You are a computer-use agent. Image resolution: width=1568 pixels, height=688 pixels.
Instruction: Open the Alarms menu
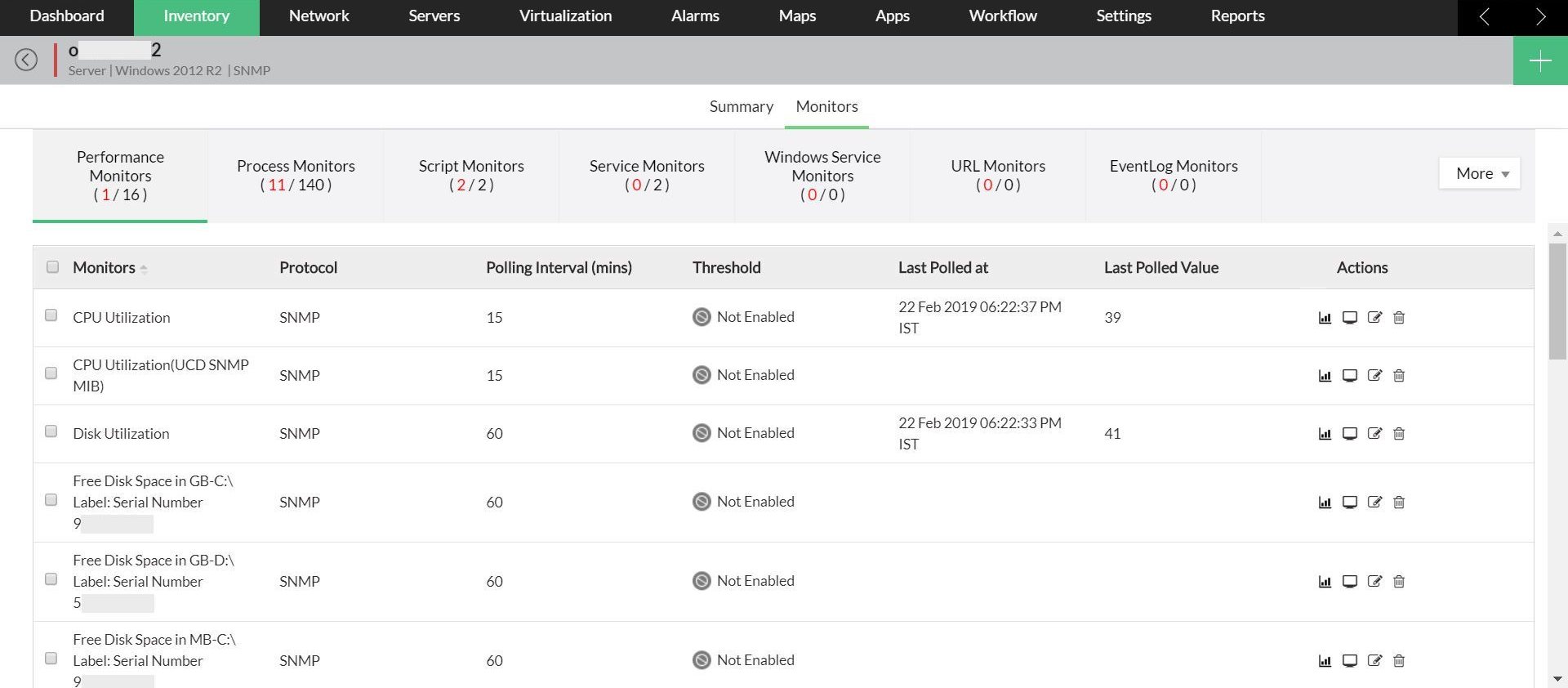pyautogui.click(x=695, y=16)
